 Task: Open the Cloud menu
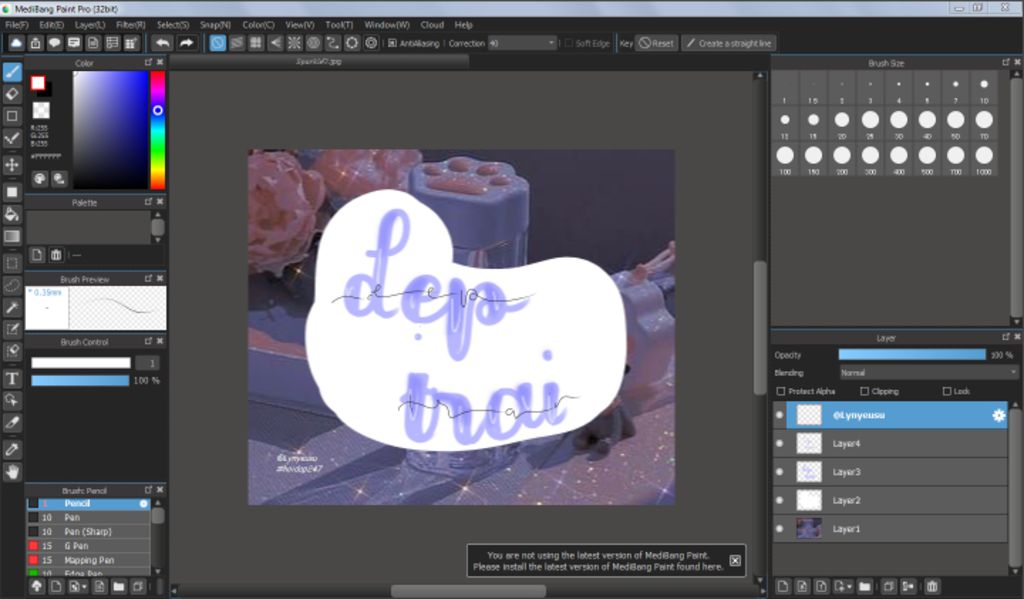click(x=432, y=25)
